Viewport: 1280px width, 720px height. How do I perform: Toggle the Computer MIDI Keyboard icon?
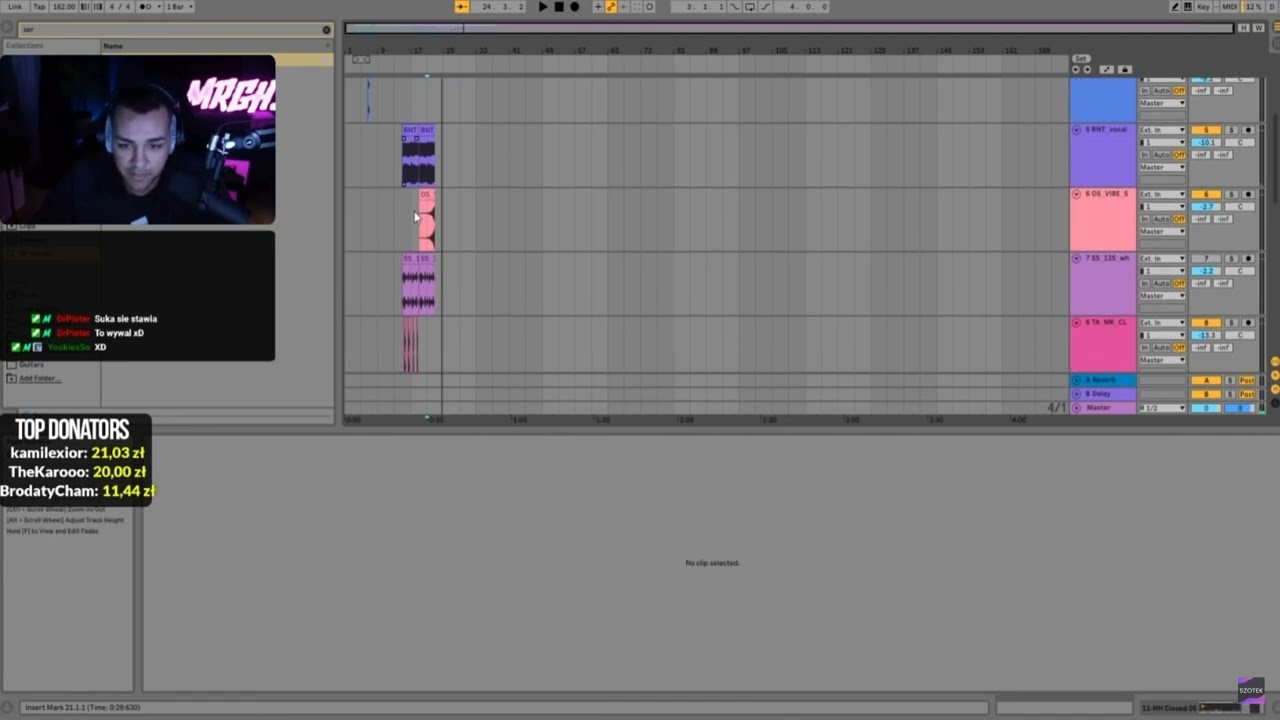[1188, 7]
